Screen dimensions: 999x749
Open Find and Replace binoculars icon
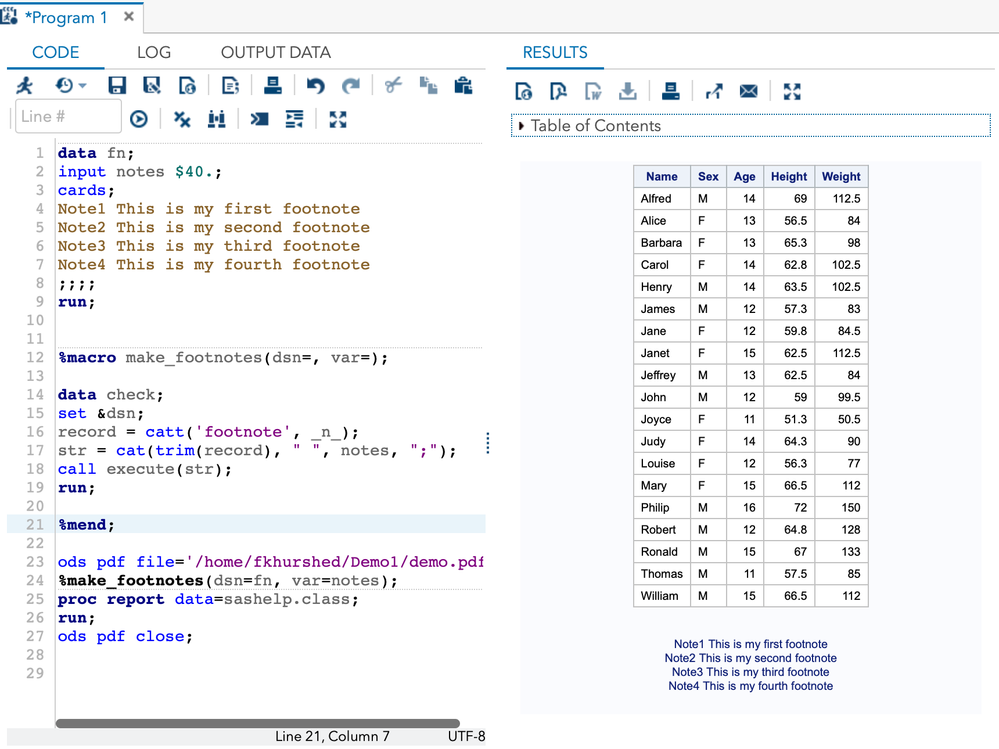click(217, 119)
